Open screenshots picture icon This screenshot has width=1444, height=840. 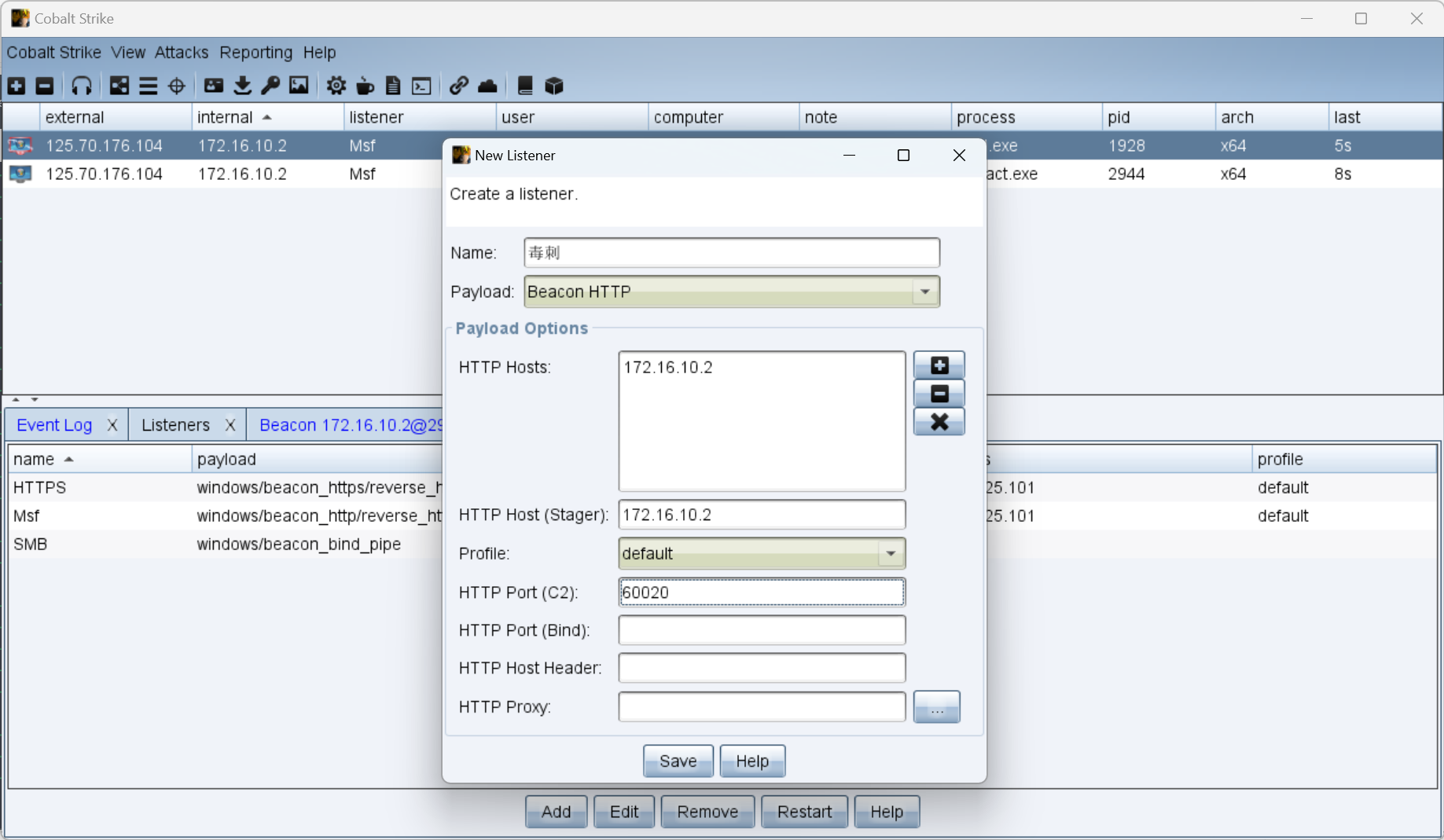tap(299, 86)
